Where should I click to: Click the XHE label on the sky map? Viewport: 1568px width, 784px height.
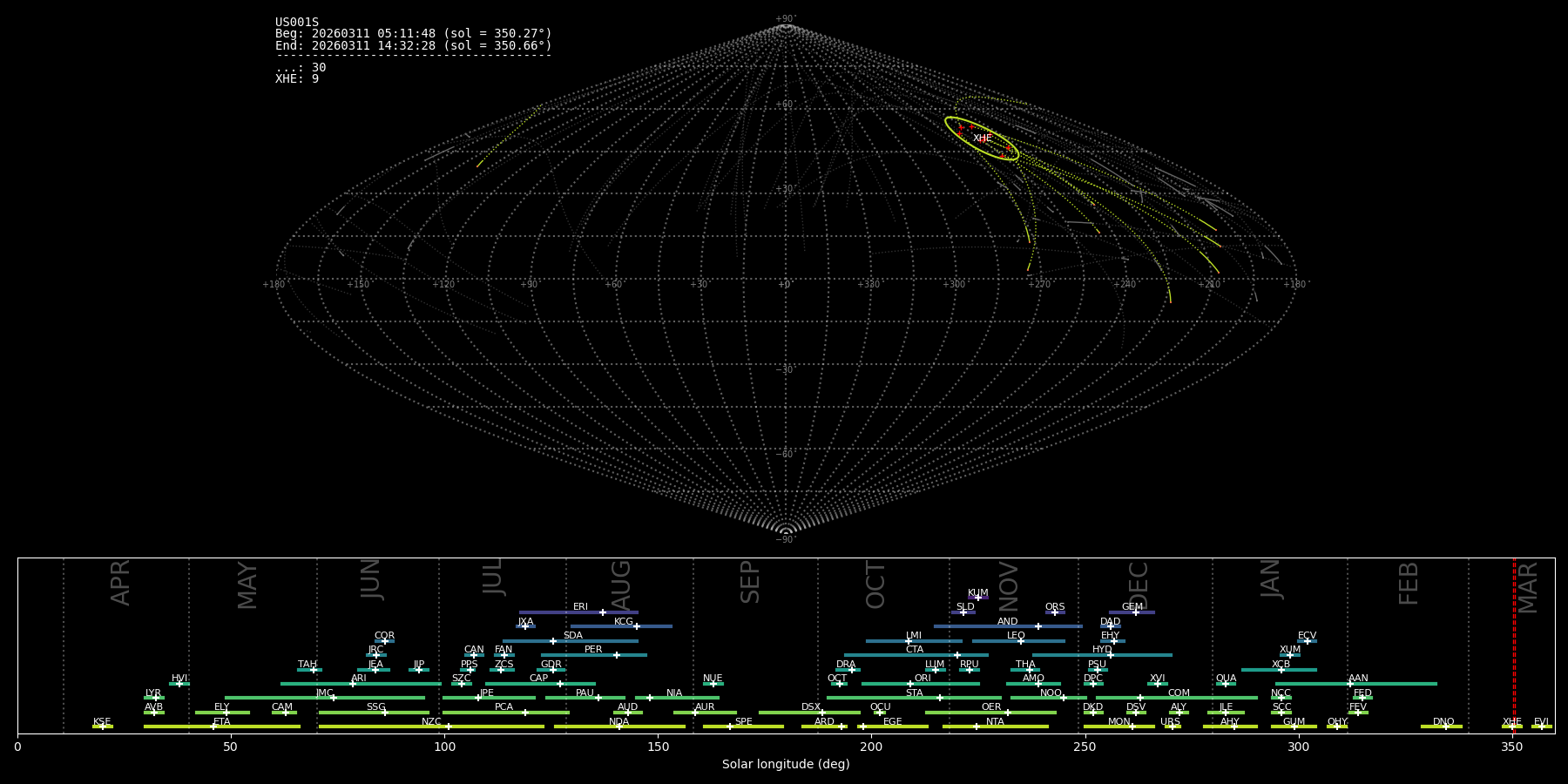click(982, 139)
